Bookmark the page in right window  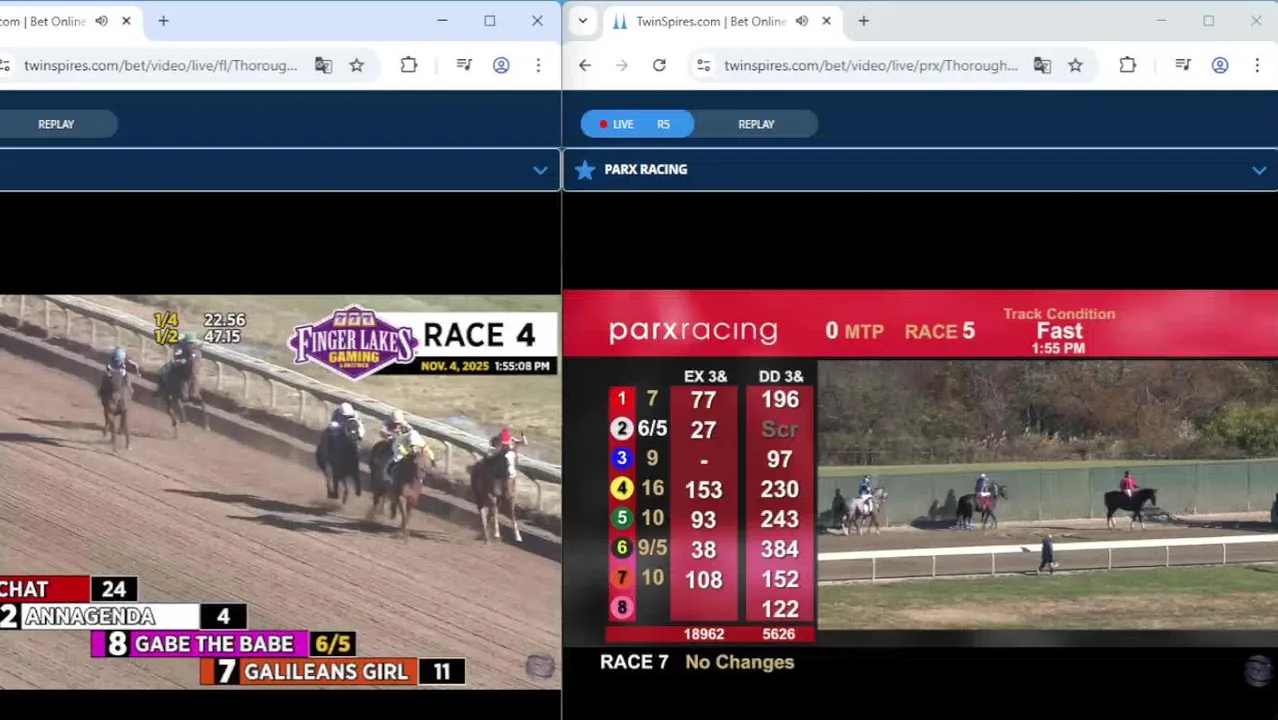[1075, 65]
